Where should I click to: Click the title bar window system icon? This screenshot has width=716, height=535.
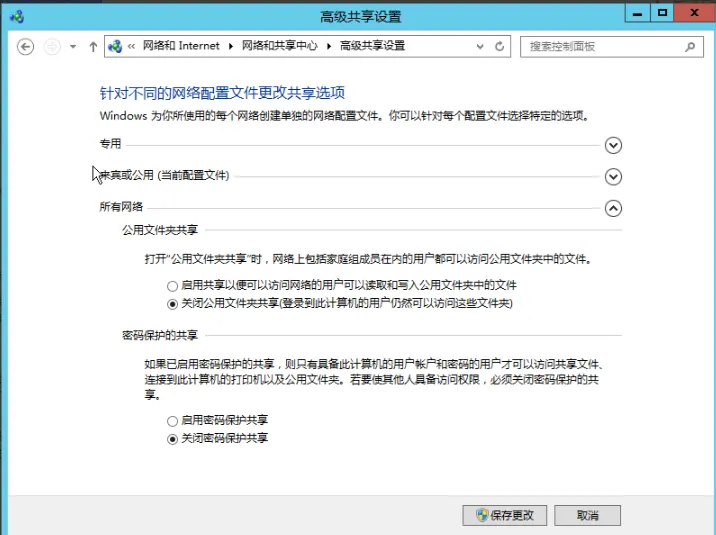tap(14, 14)
